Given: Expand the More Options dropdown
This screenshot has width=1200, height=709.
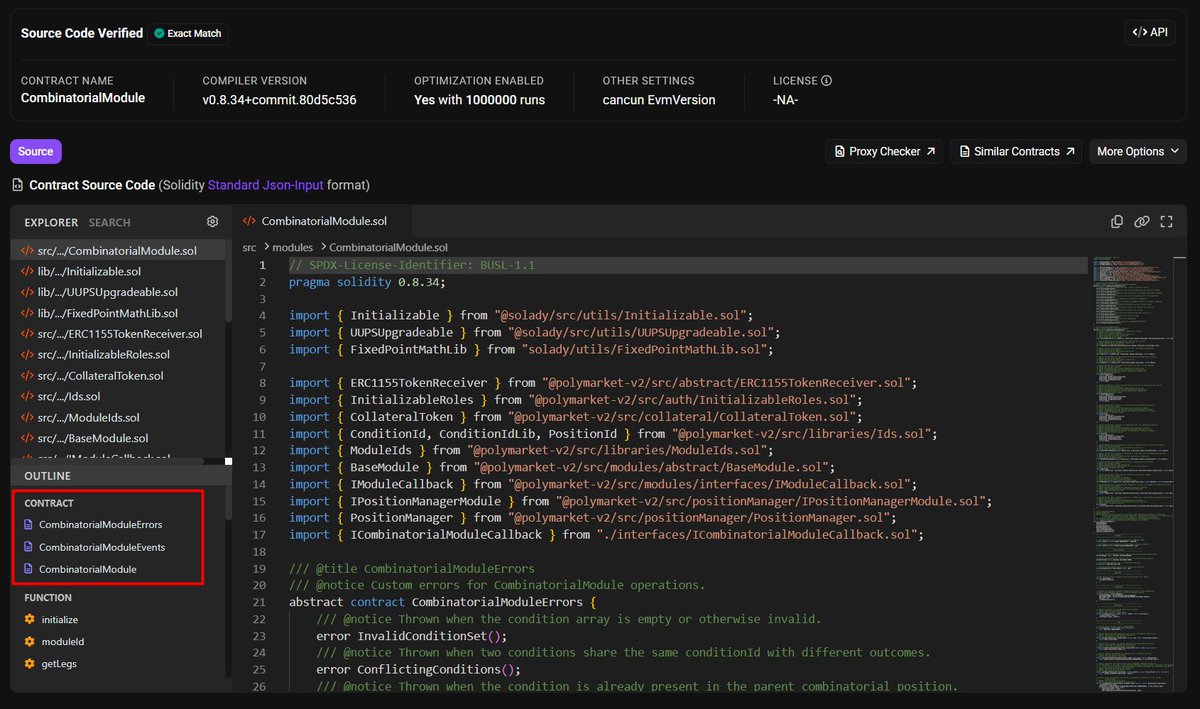Looking at the screenshot, I should click(x=1137, y=151).
